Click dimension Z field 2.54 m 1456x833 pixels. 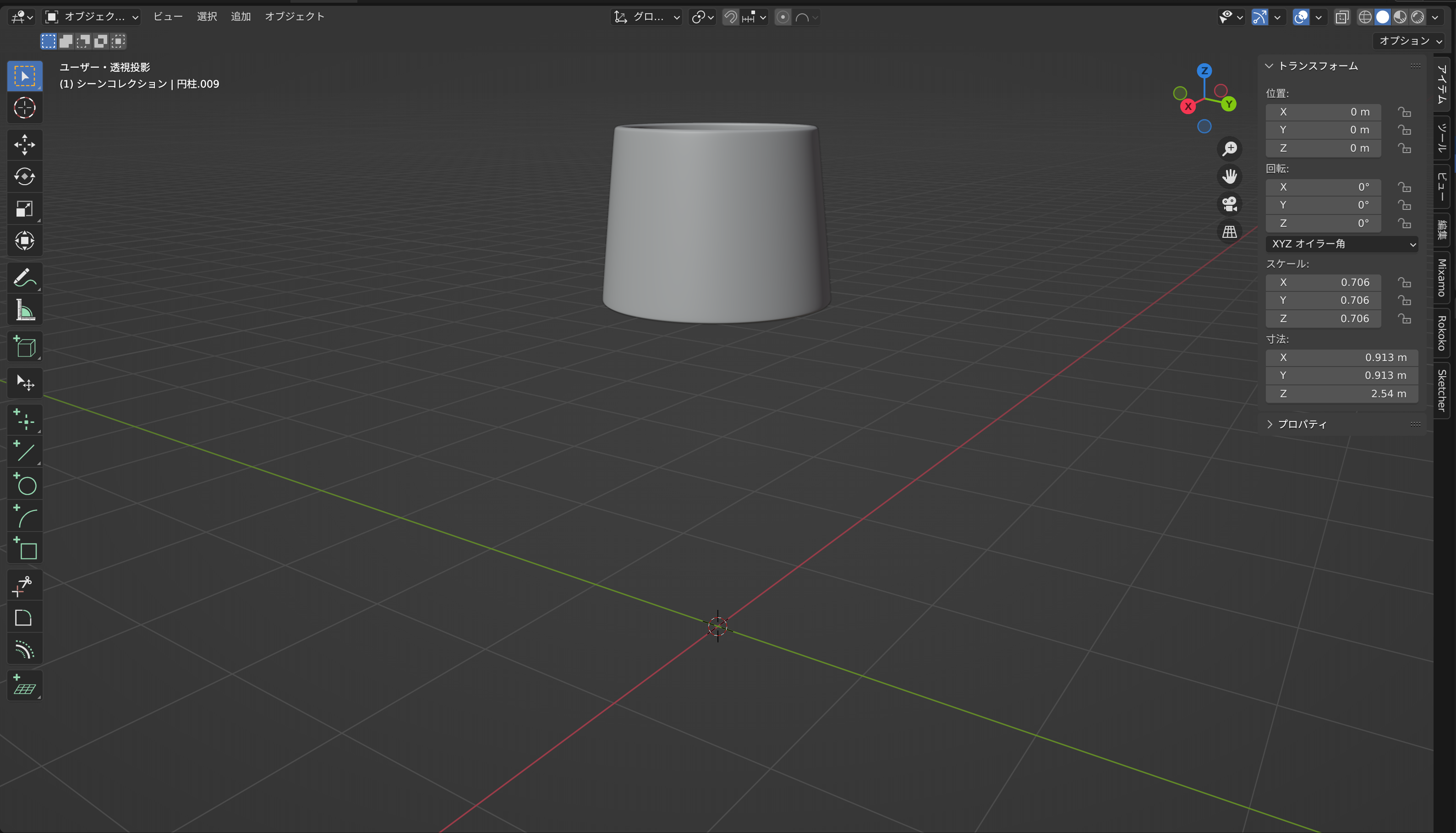point(1341,394)
